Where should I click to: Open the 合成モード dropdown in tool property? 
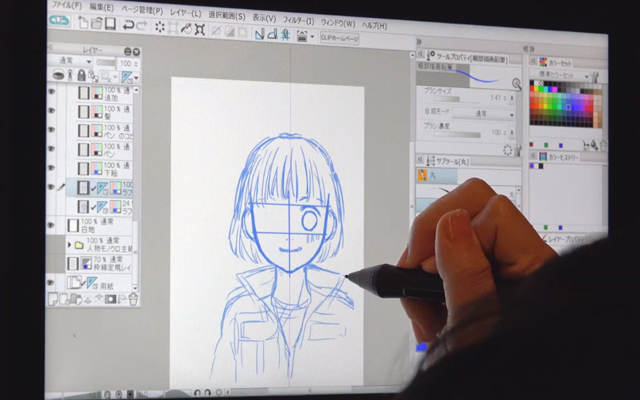coord(483,114)
